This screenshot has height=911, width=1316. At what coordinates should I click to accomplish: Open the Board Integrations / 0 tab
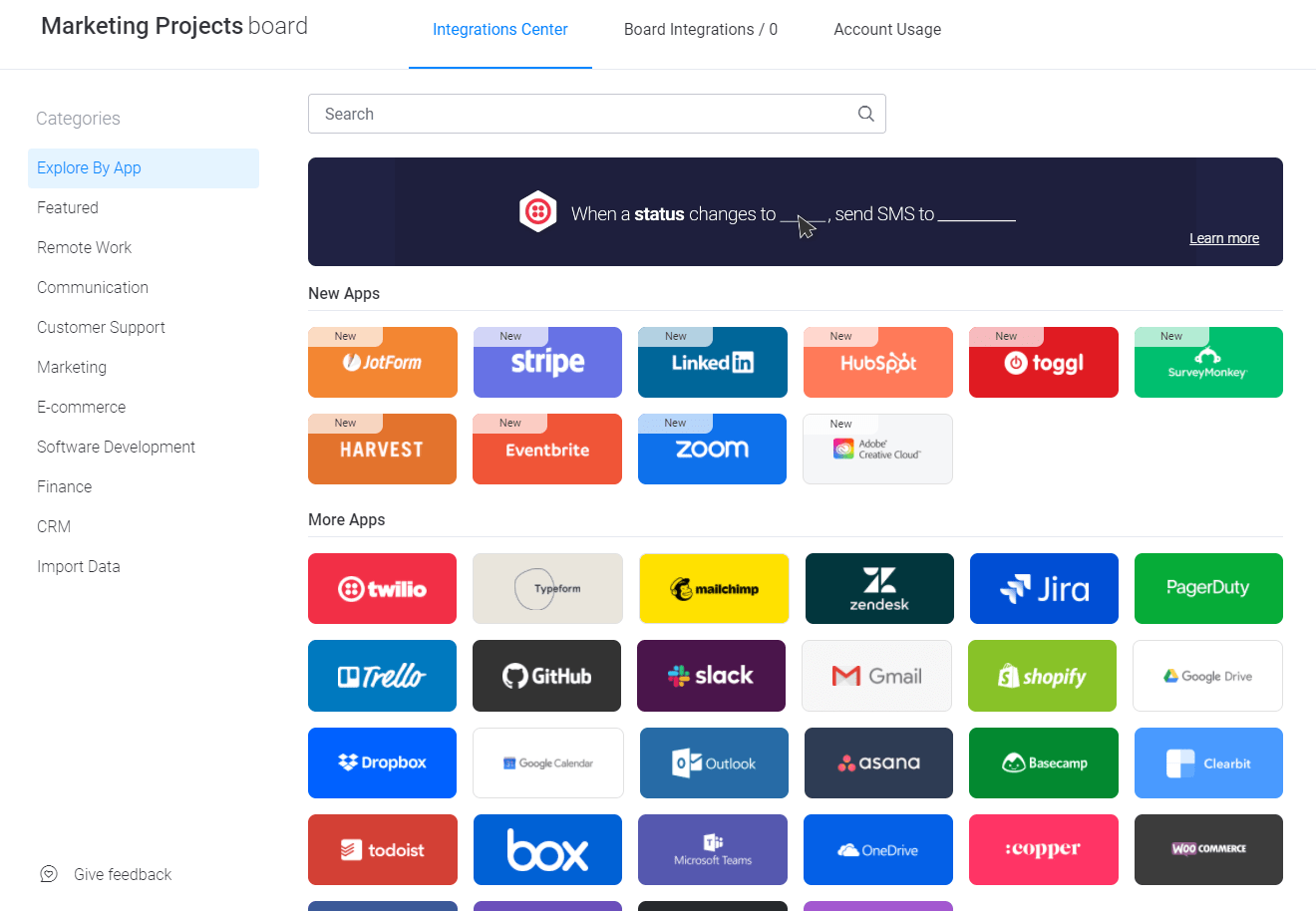pyautogui.click(x=701, y=30)
